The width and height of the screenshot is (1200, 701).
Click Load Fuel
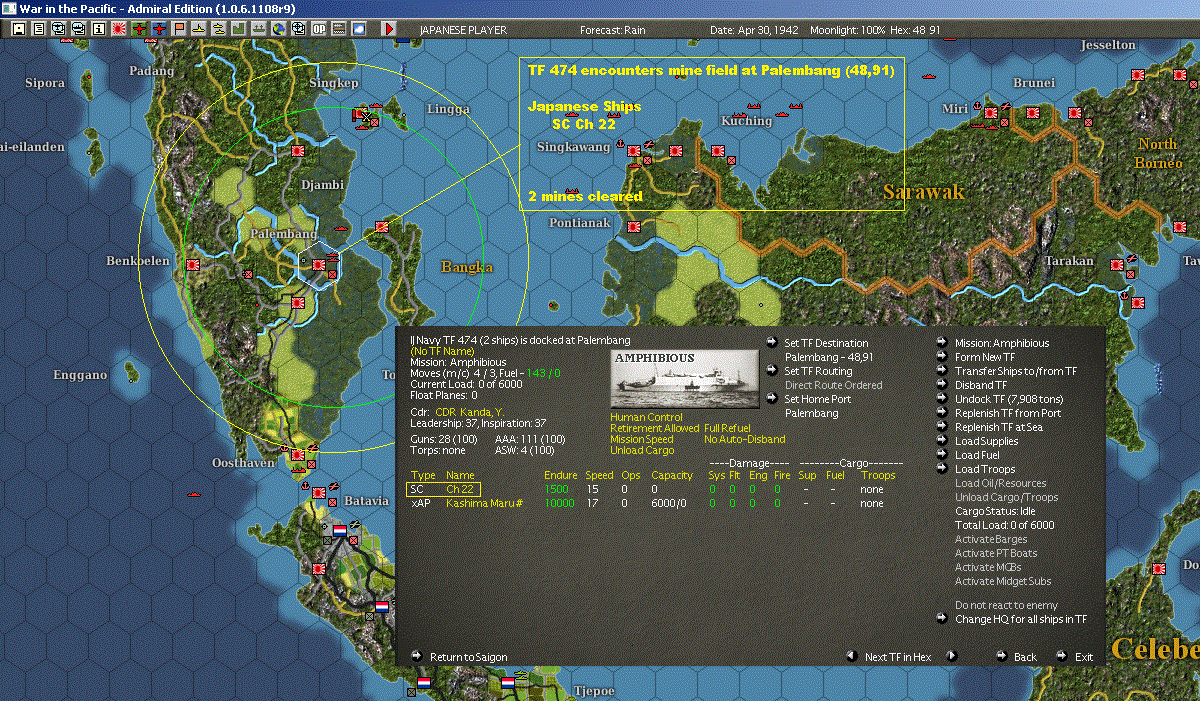point(978,455)
